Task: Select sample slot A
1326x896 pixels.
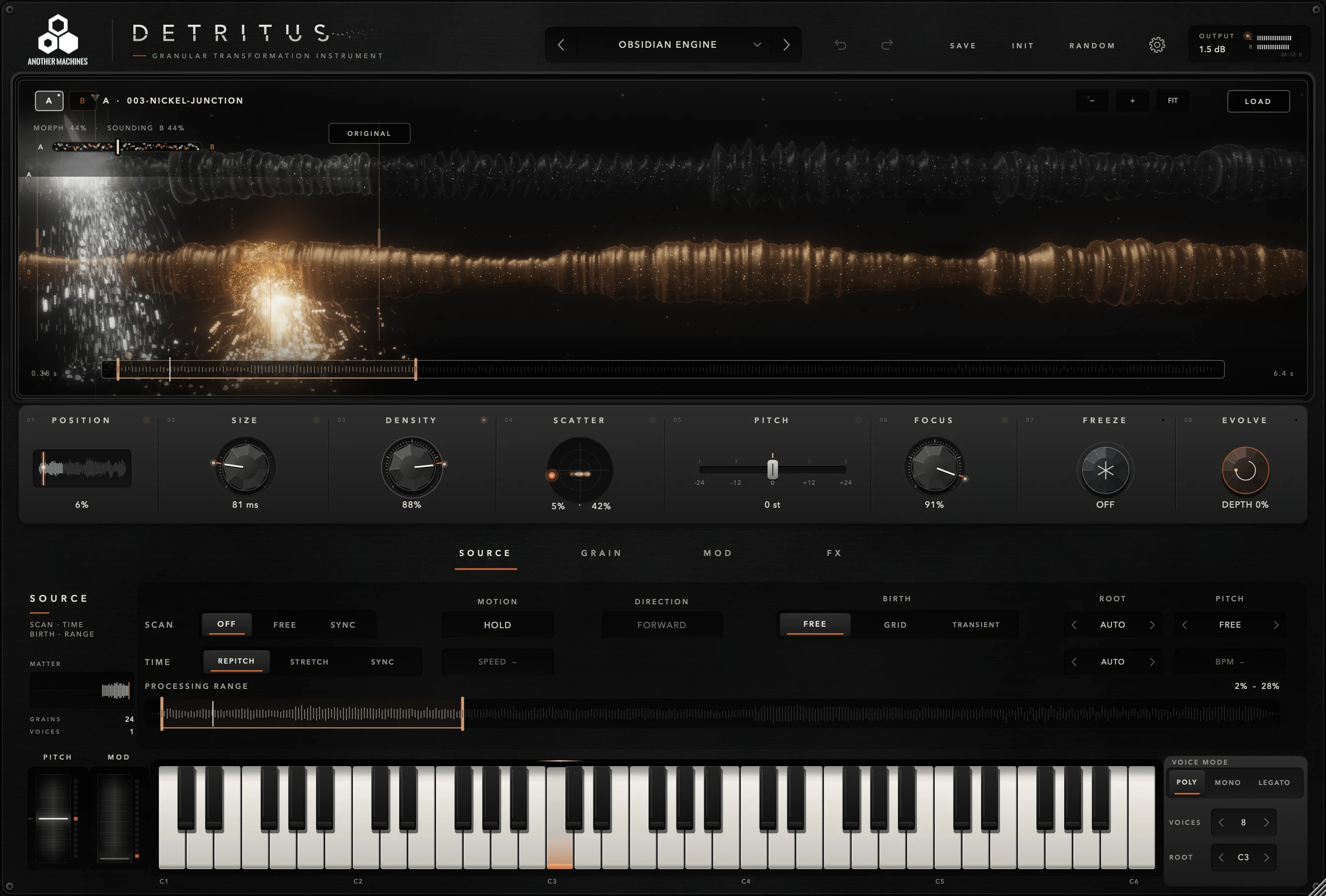Action: coord(49,101)
